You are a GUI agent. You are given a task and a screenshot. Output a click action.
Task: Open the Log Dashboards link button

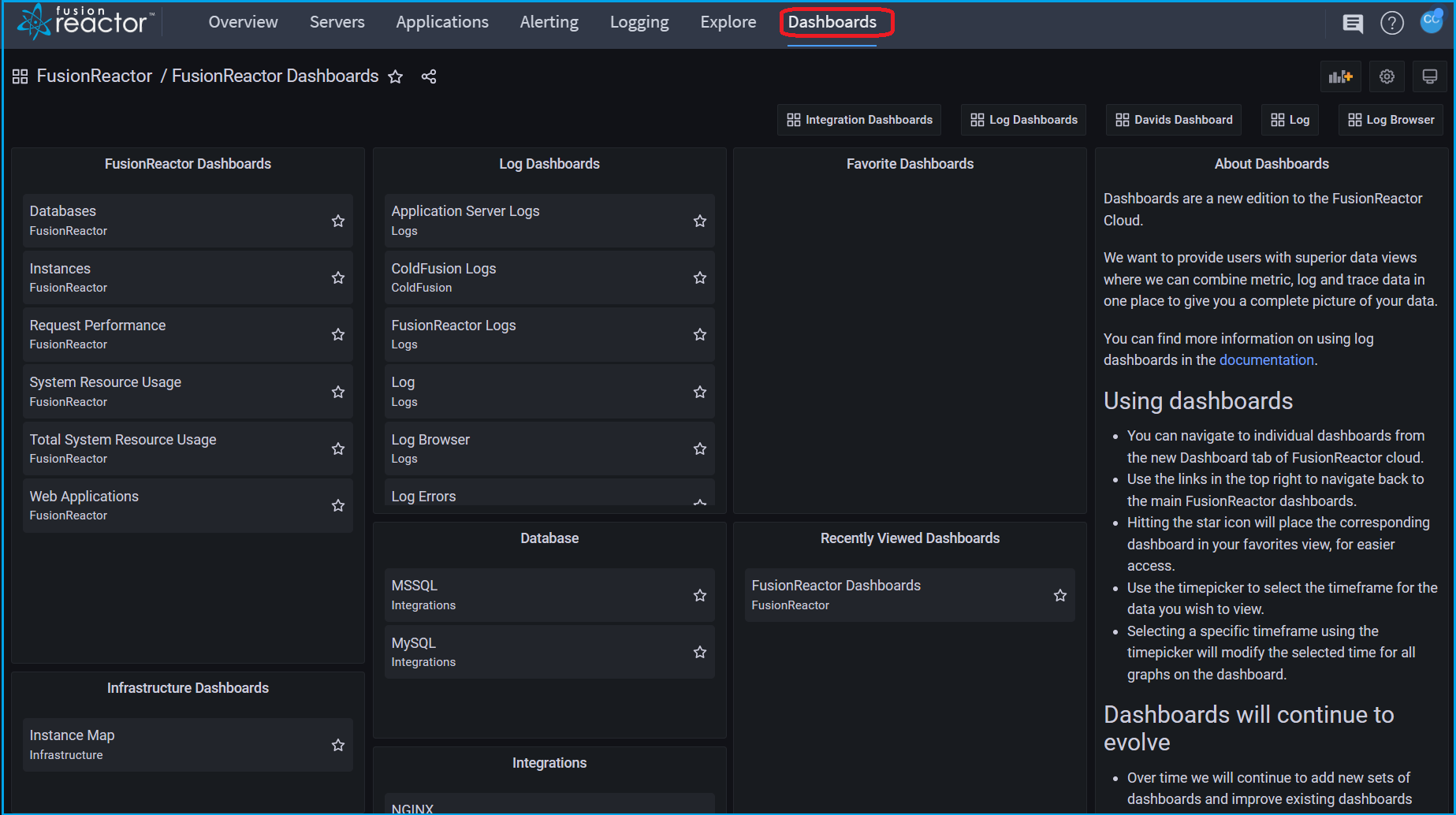pos(1023,120)
